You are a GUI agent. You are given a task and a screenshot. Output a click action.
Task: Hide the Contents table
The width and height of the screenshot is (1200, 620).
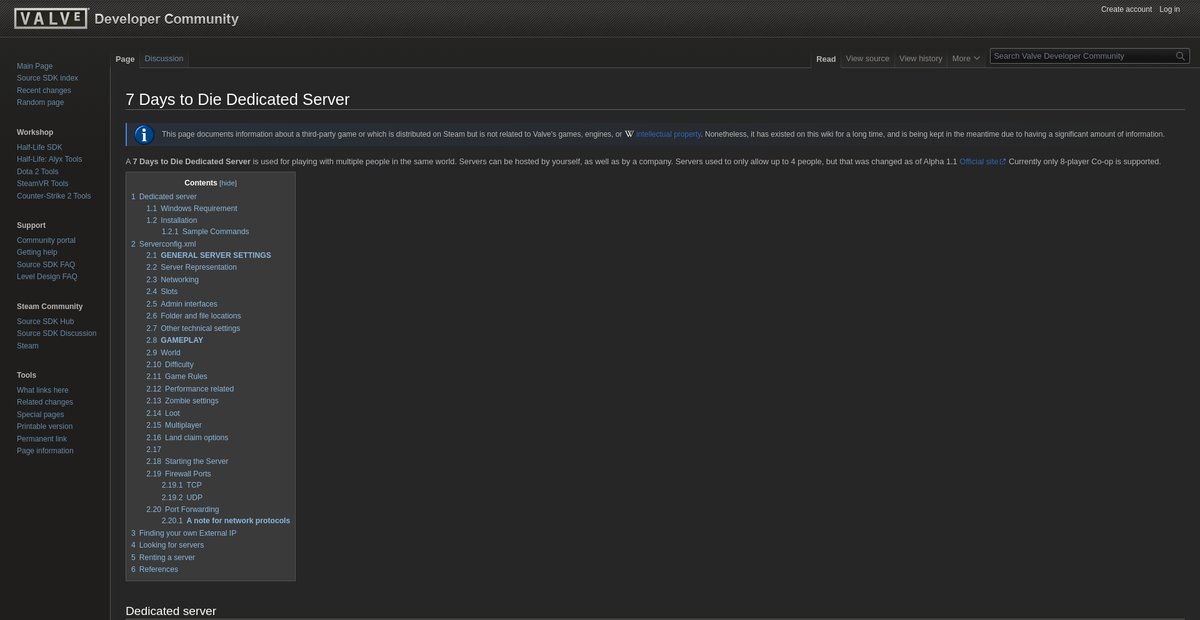point(228,183)
